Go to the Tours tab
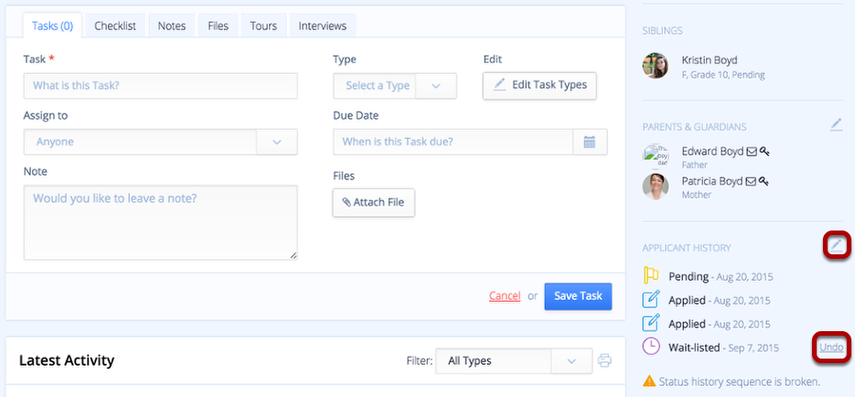Screen dimensions: 855x397 pyautogui.click(x=263, y=26)
